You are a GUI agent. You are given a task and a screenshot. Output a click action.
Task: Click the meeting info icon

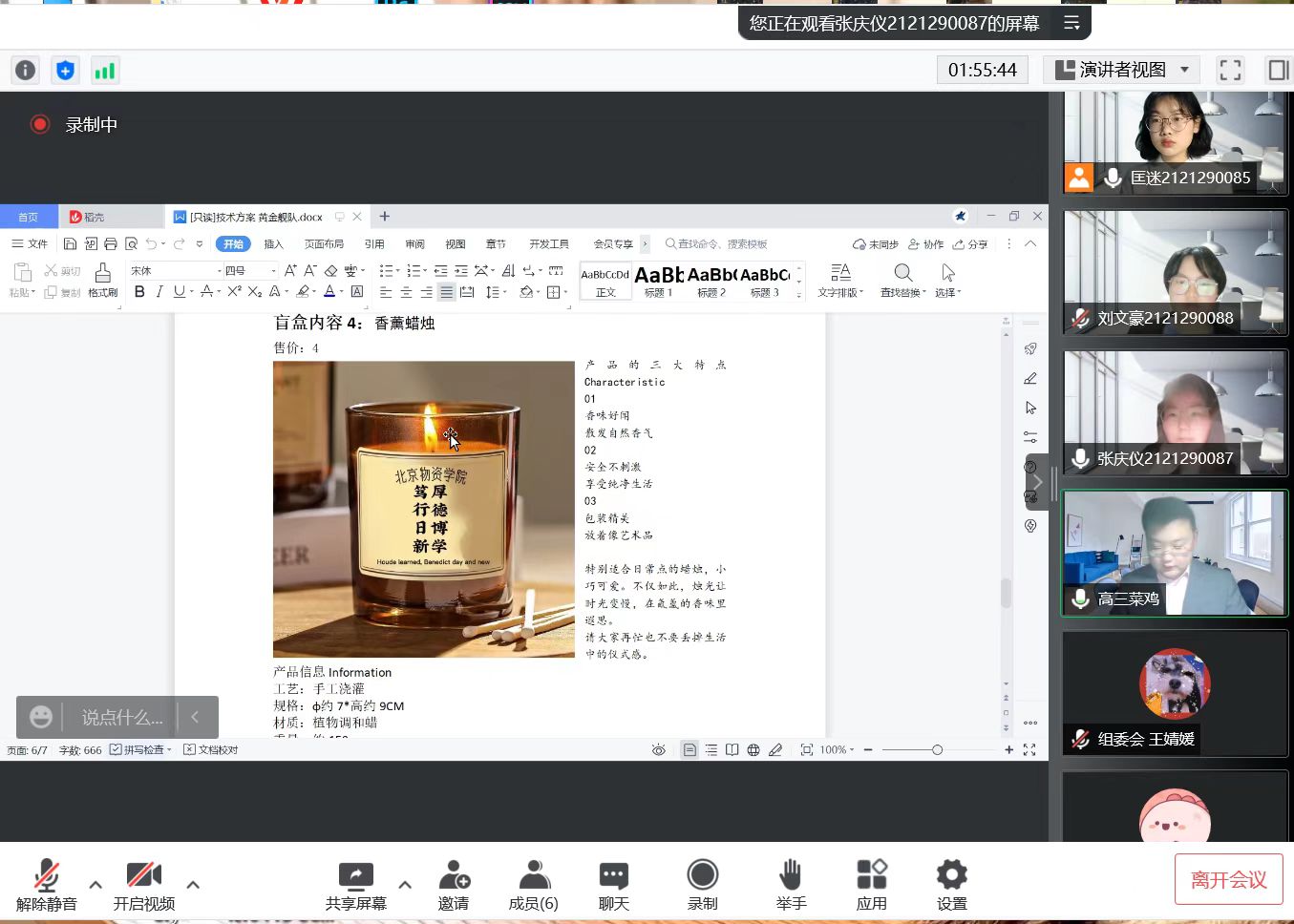click(x=26, y=70)
